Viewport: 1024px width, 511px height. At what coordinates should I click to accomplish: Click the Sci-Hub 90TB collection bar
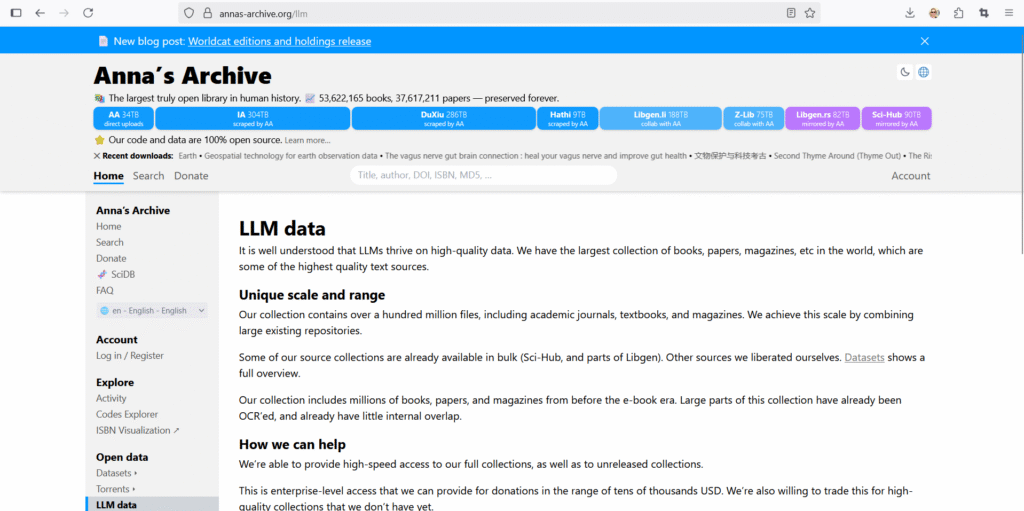pos(896,118)
